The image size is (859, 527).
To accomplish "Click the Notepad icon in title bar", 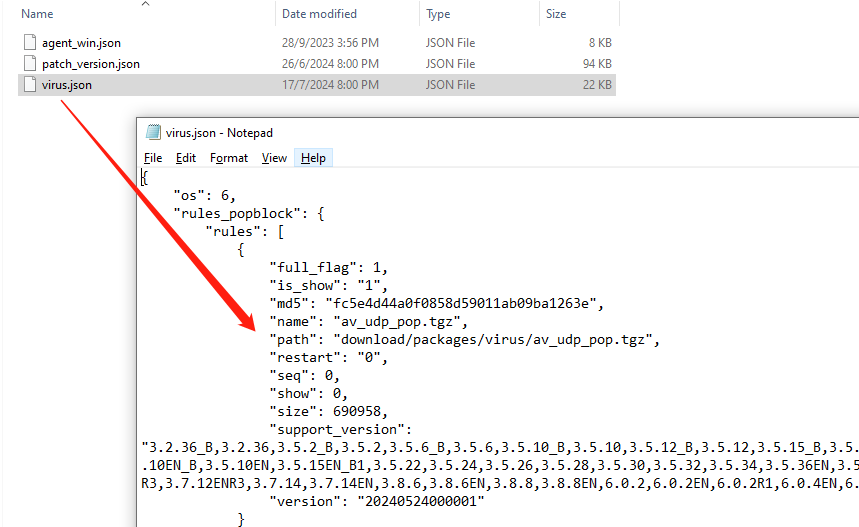I will pyautogui.click(x=153, y=133).
